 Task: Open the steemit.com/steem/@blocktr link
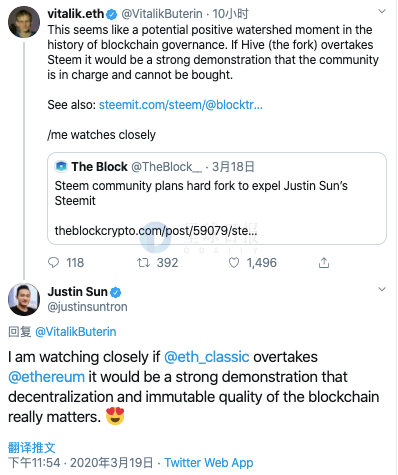pyautogui.click(x=181, y=105)
